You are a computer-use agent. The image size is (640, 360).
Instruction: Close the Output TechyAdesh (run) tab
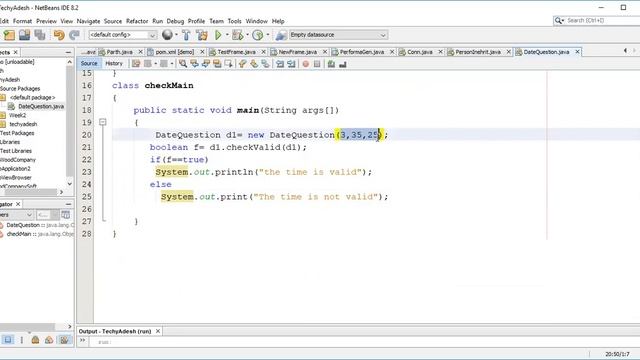coord(158,331)
